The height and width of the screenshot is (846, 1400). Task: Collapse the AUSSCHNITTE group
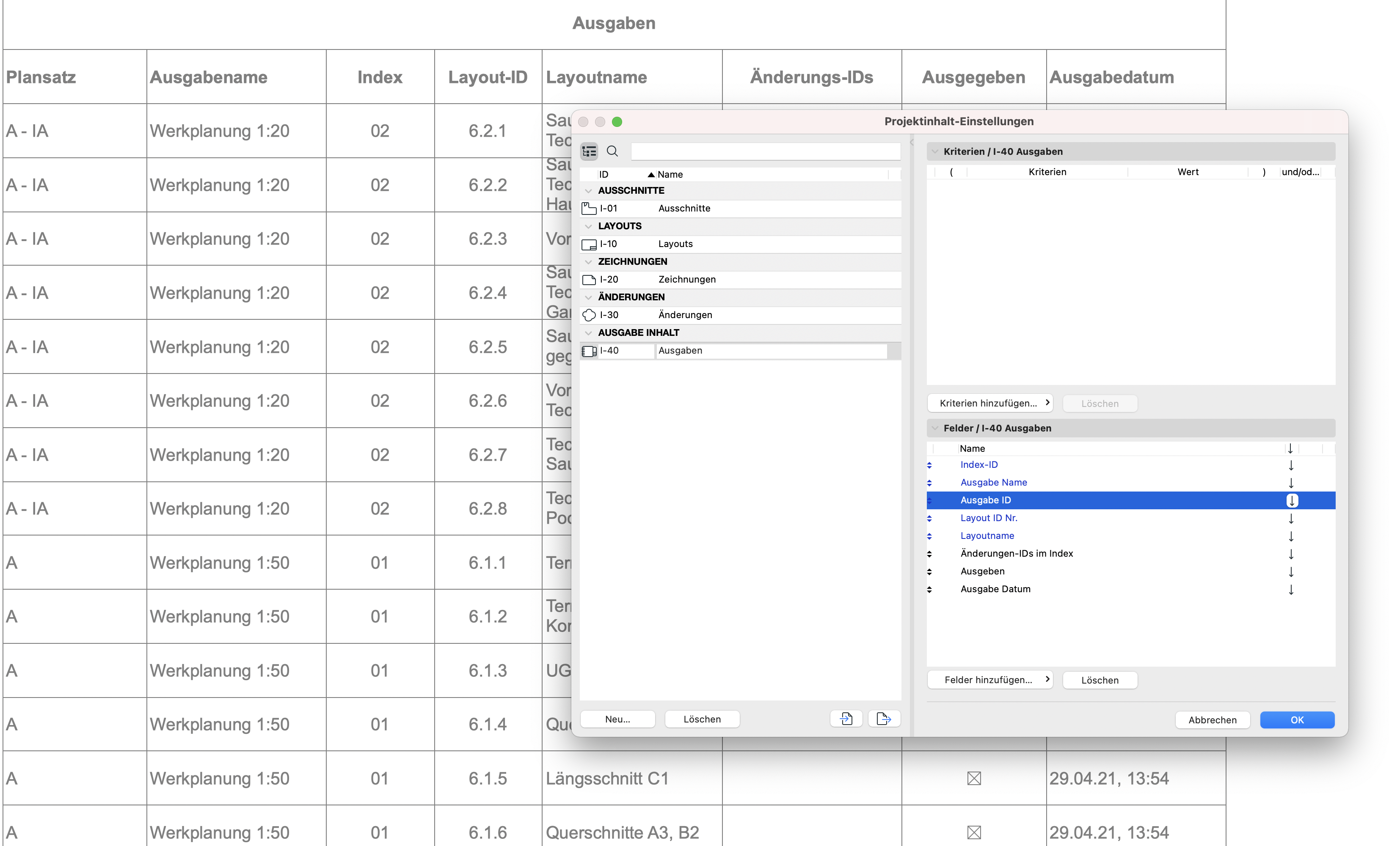pos(589,191)
